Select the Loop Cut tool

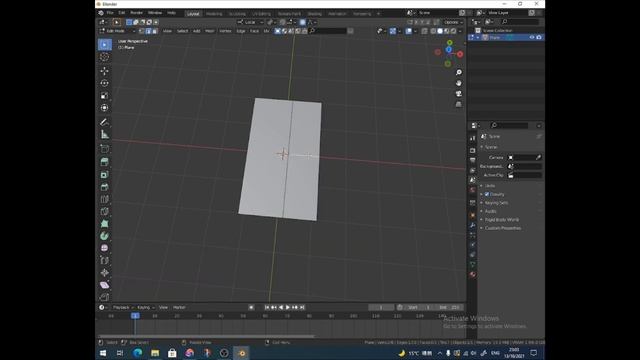(104, 199)
